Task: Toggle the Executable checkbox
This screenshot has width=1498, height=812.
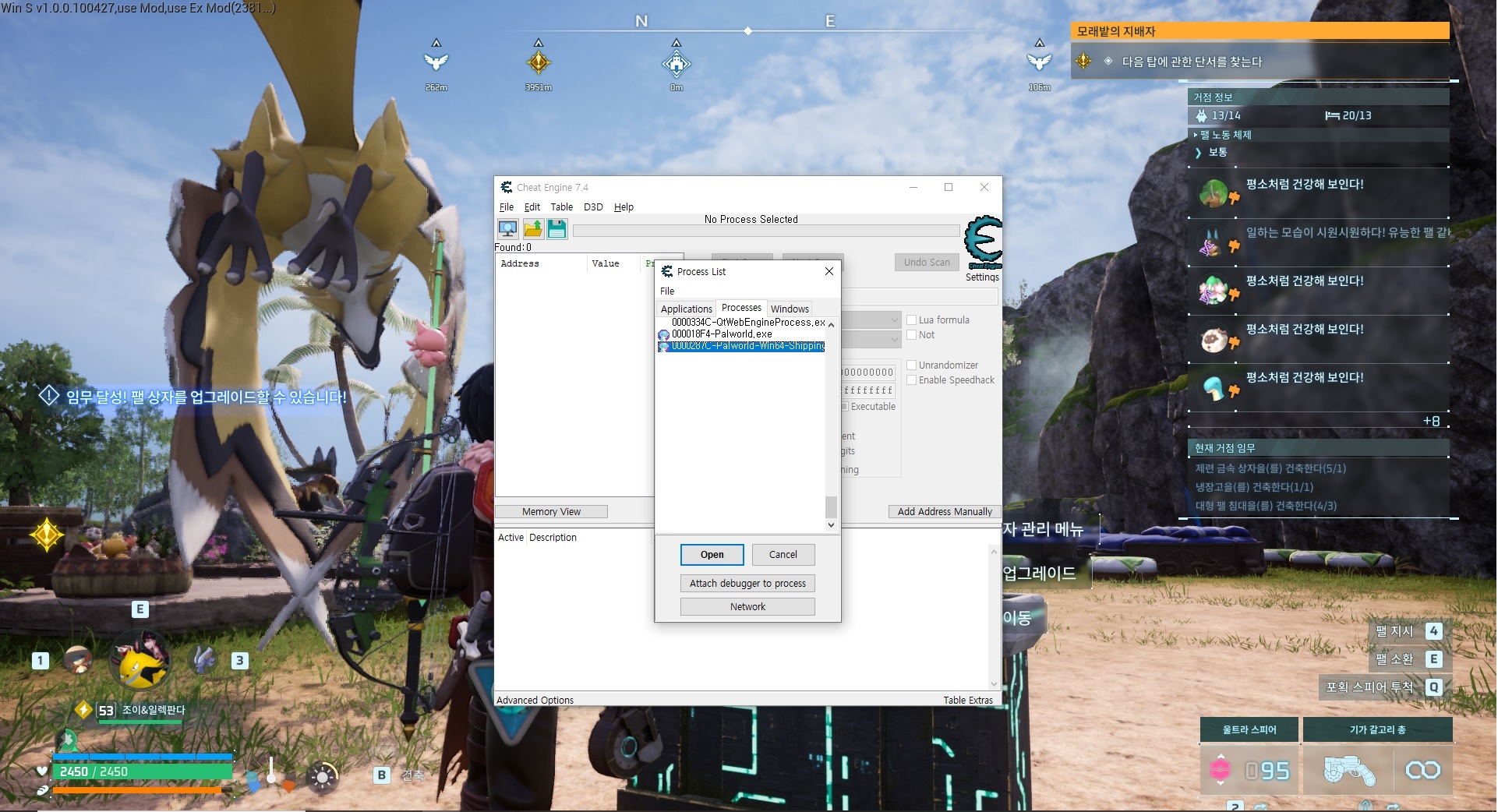Action: coord(844,406)
